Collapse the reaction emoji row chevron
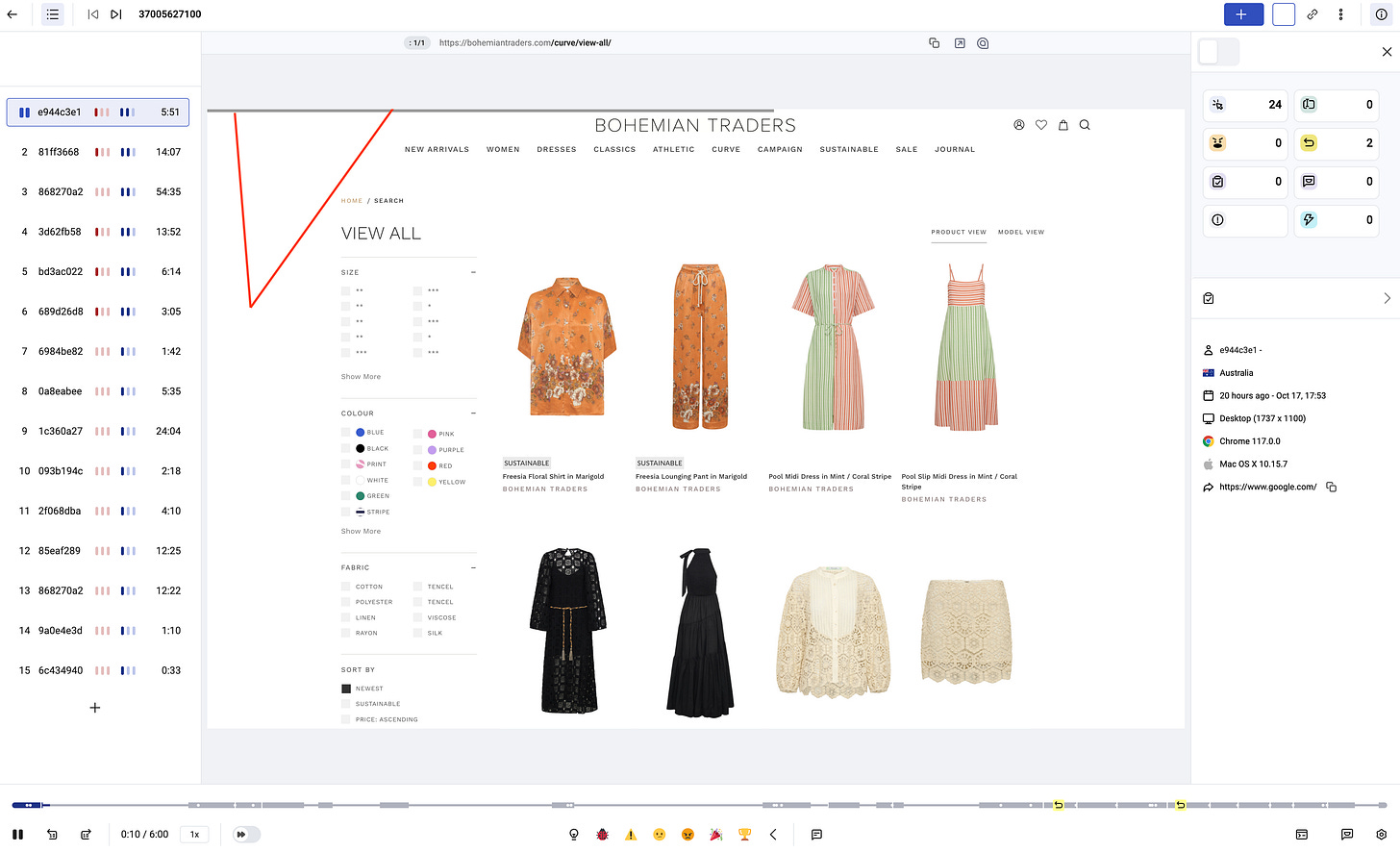The height and width of the screenshot is (852, 1400). click(x=773, y=835)
